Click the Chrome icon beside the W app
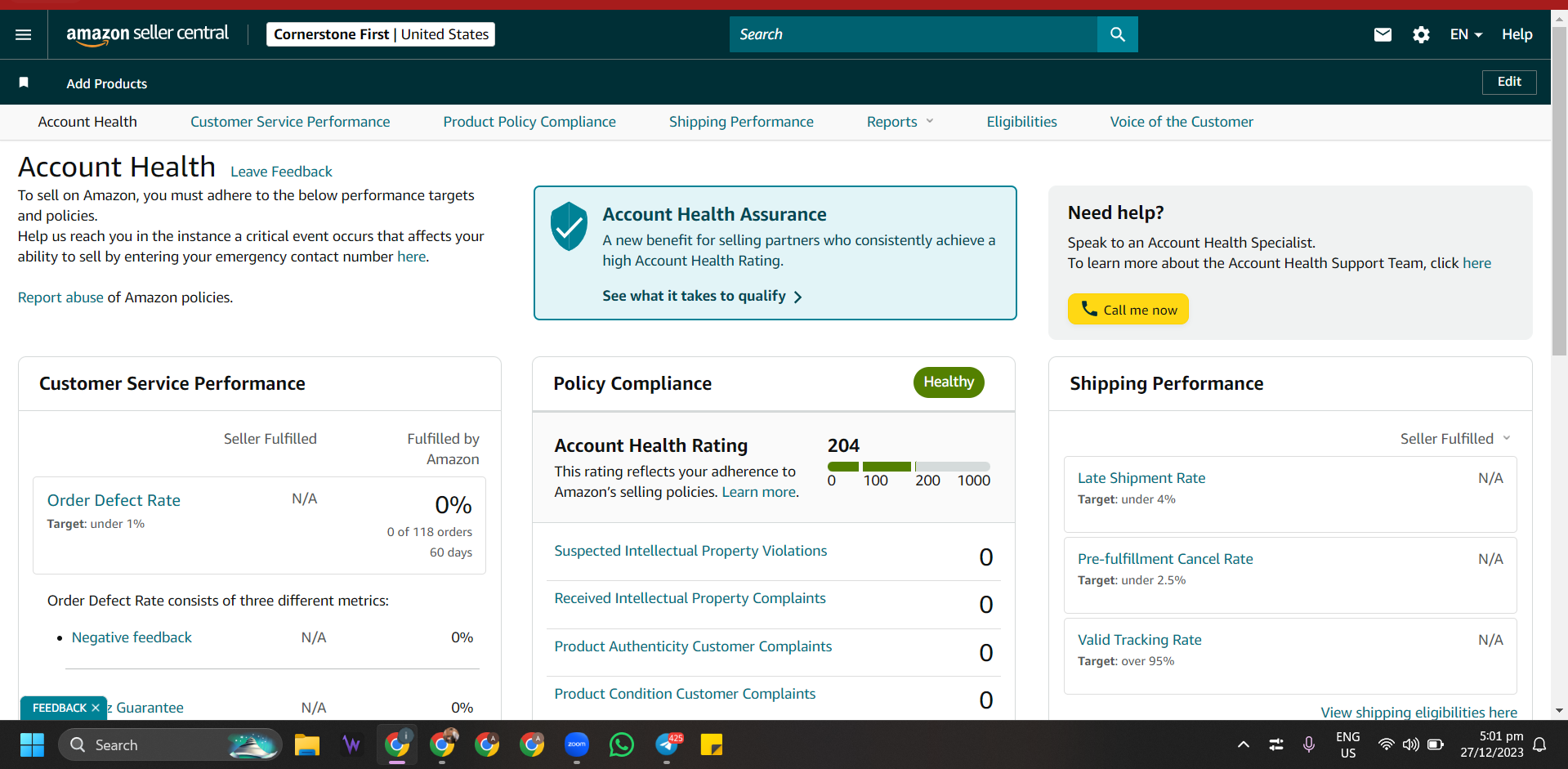Screen dimensions: 1568x769 coord(397,744)
